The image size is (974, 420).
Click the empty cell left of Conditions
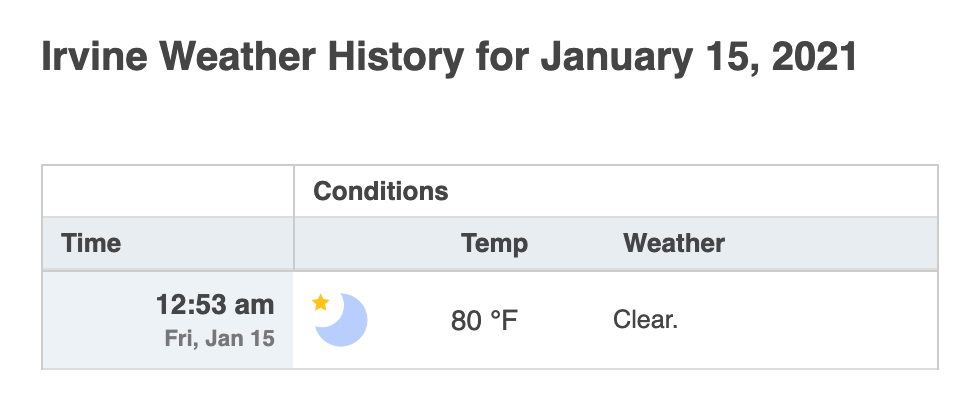click(x=168, y=191)
